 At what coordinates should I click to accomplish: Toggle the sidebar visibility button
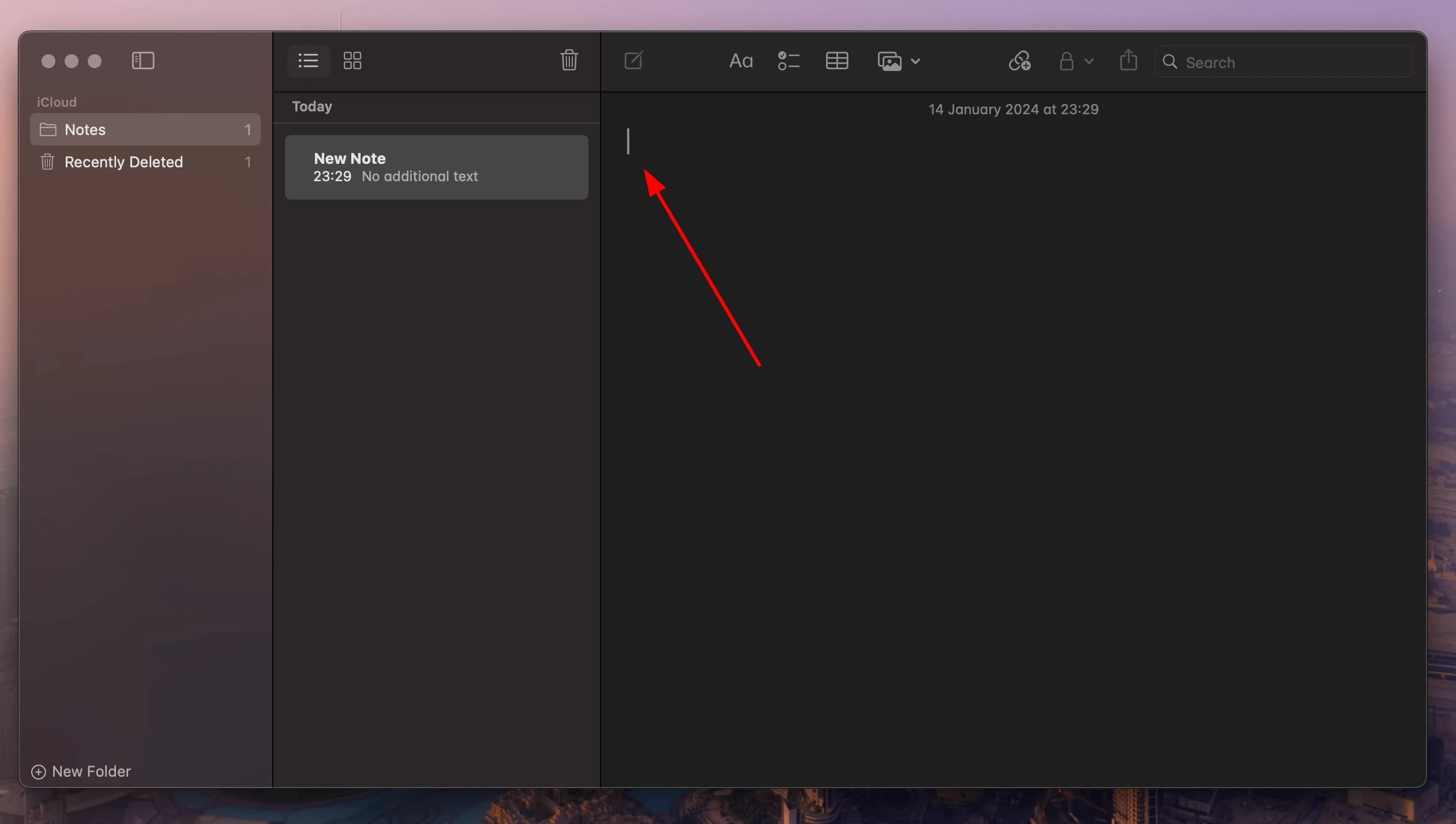coord(142,61)
